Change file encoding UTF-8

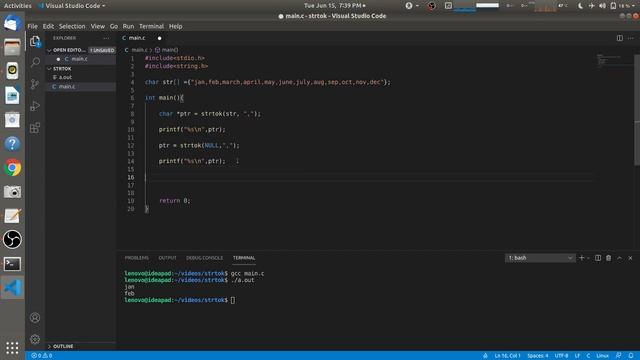tap(562, 356)
